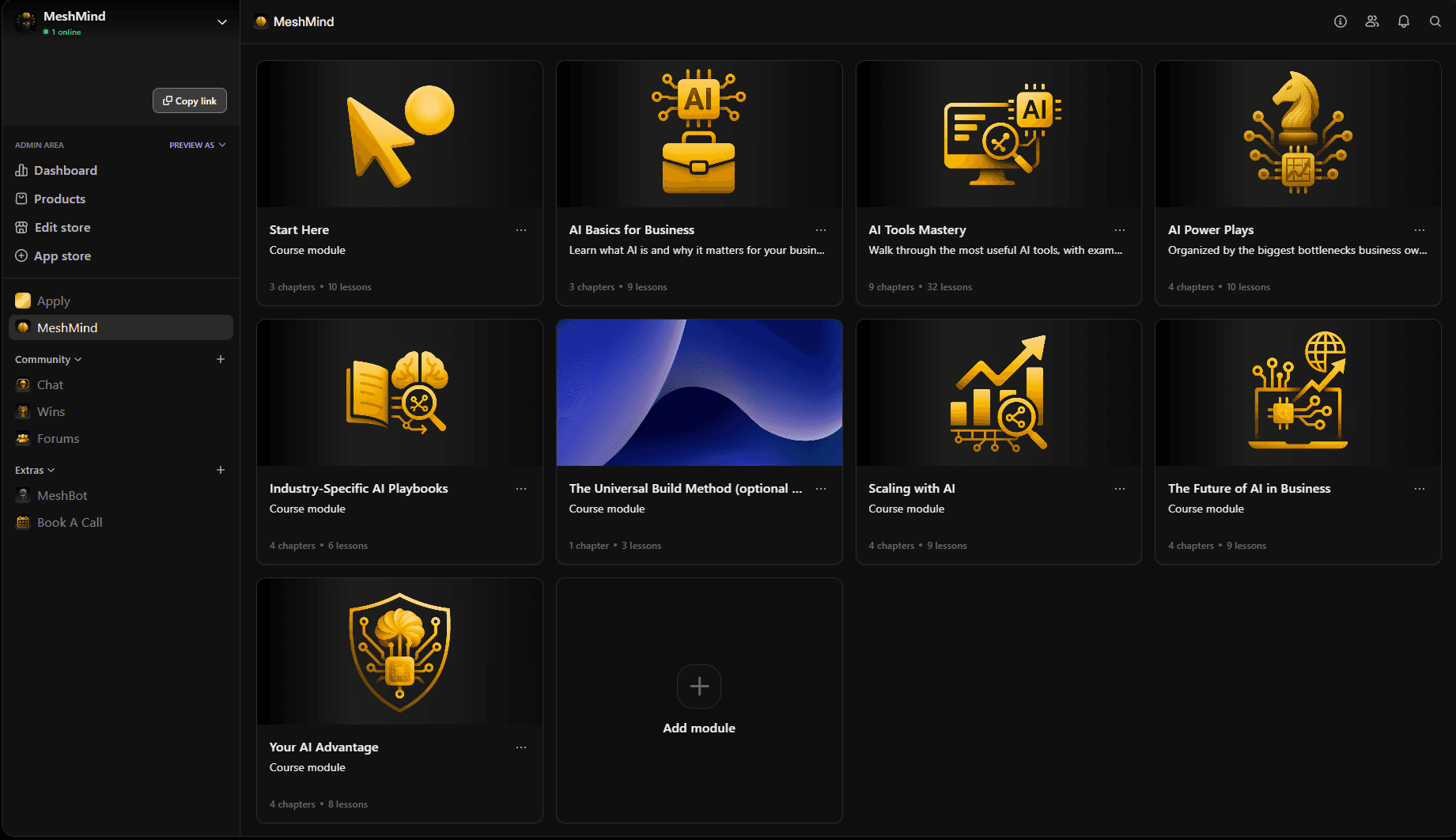1456x840 pixels.
Task: Click the Chat channel icon
Action: [x=23, y=384]
